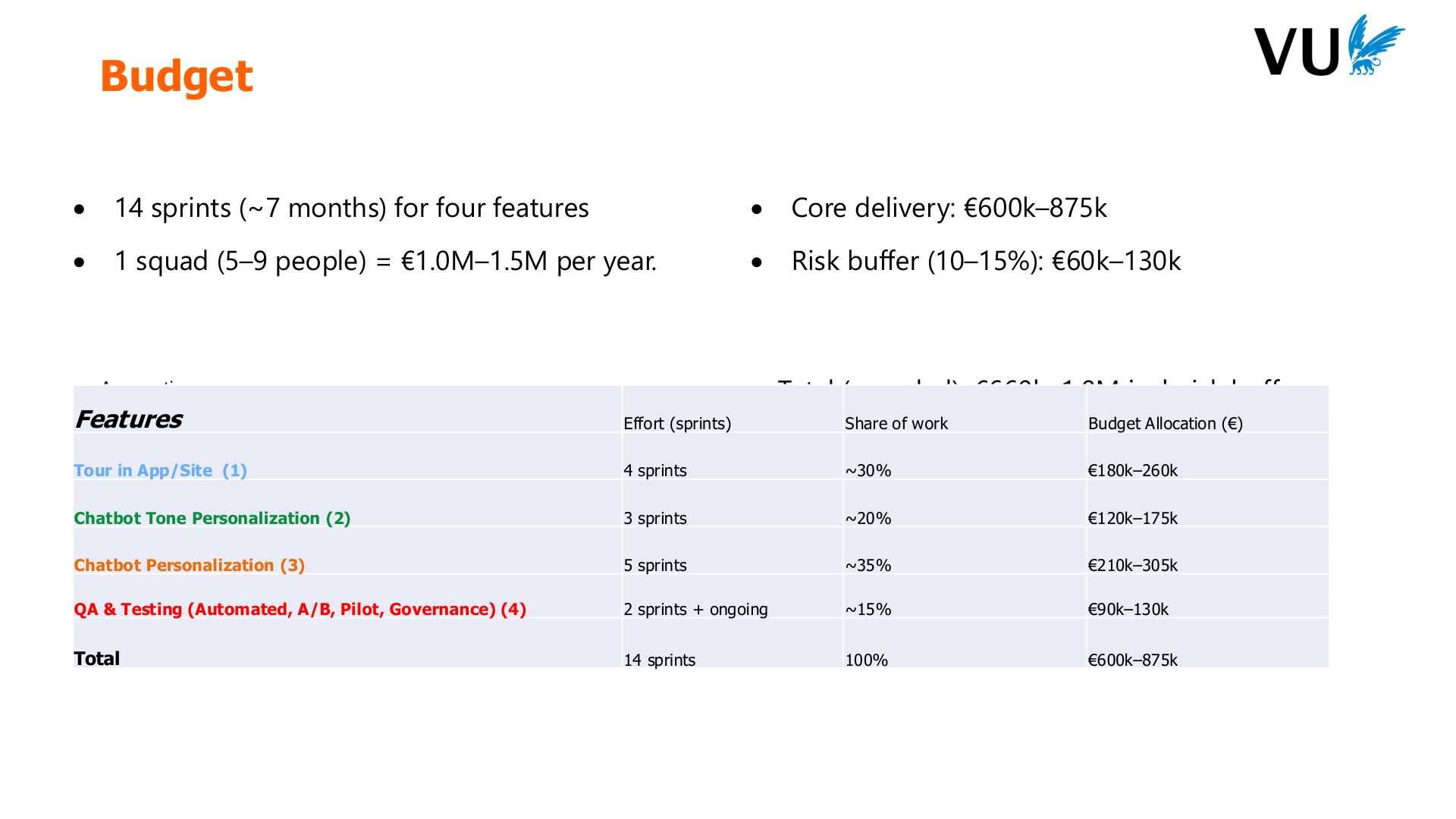Click the '100%' total share cell

coord(867,660)
